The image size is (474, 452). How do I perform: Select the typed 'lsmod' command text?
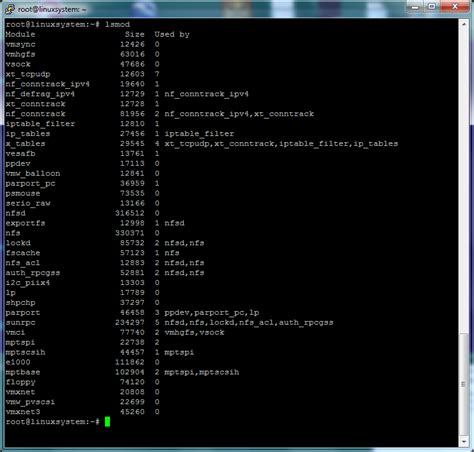(117, 24)
